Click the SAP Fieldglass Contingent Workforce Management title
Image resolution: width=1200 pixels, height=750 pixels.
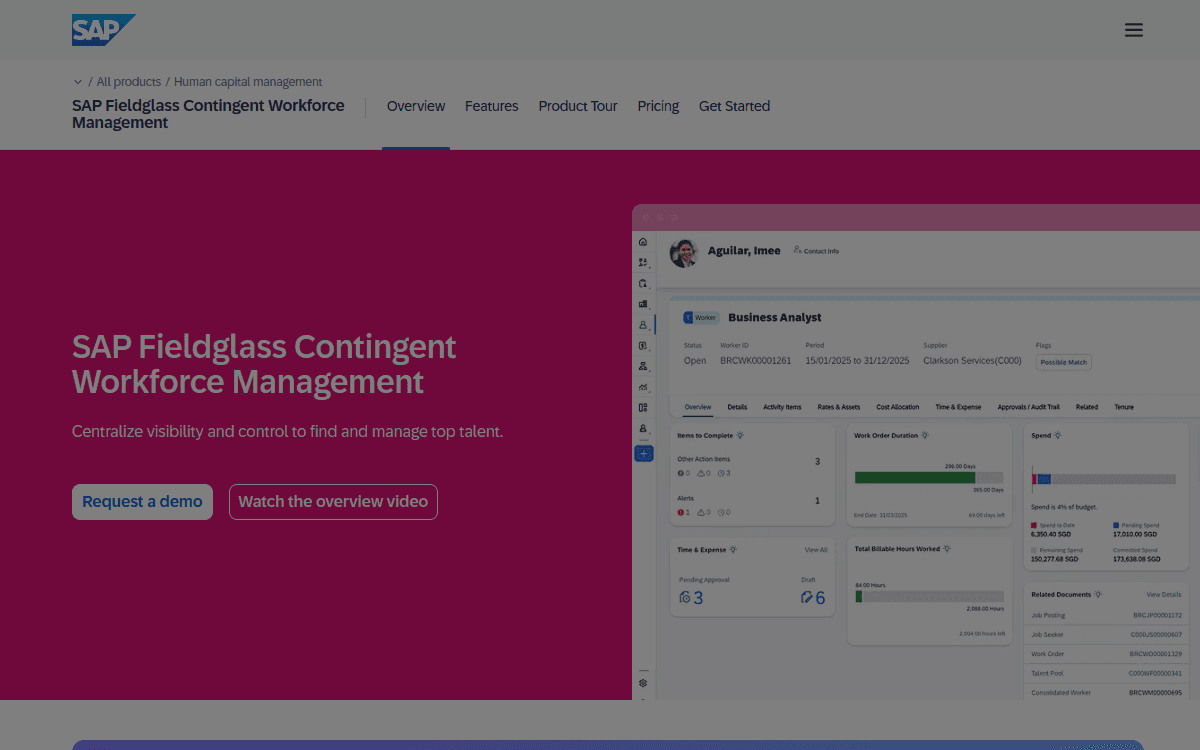208,114
